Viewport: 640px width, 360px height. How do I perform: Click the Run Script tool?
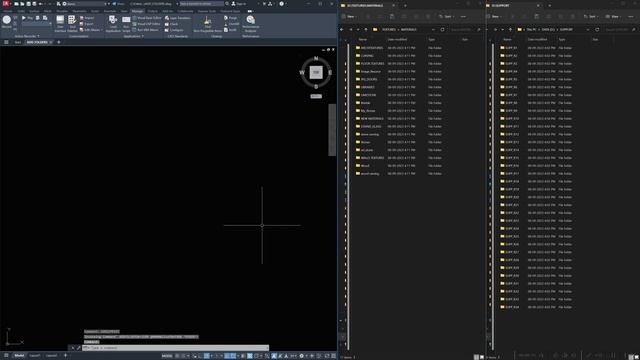point(126,24)
